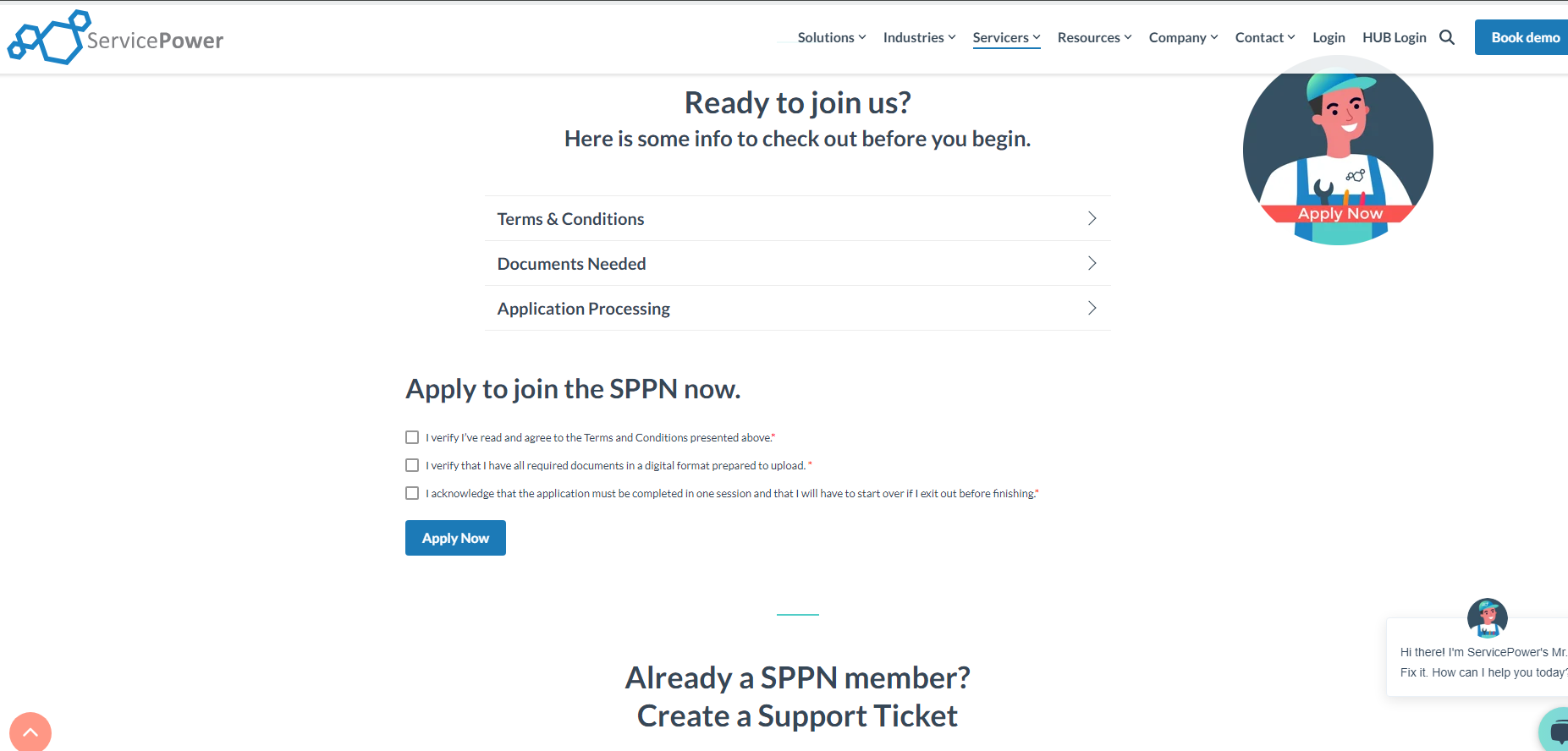The image size is (1568, 751).
Task: Click the ServicePower logo
Action: click(115, 37)
